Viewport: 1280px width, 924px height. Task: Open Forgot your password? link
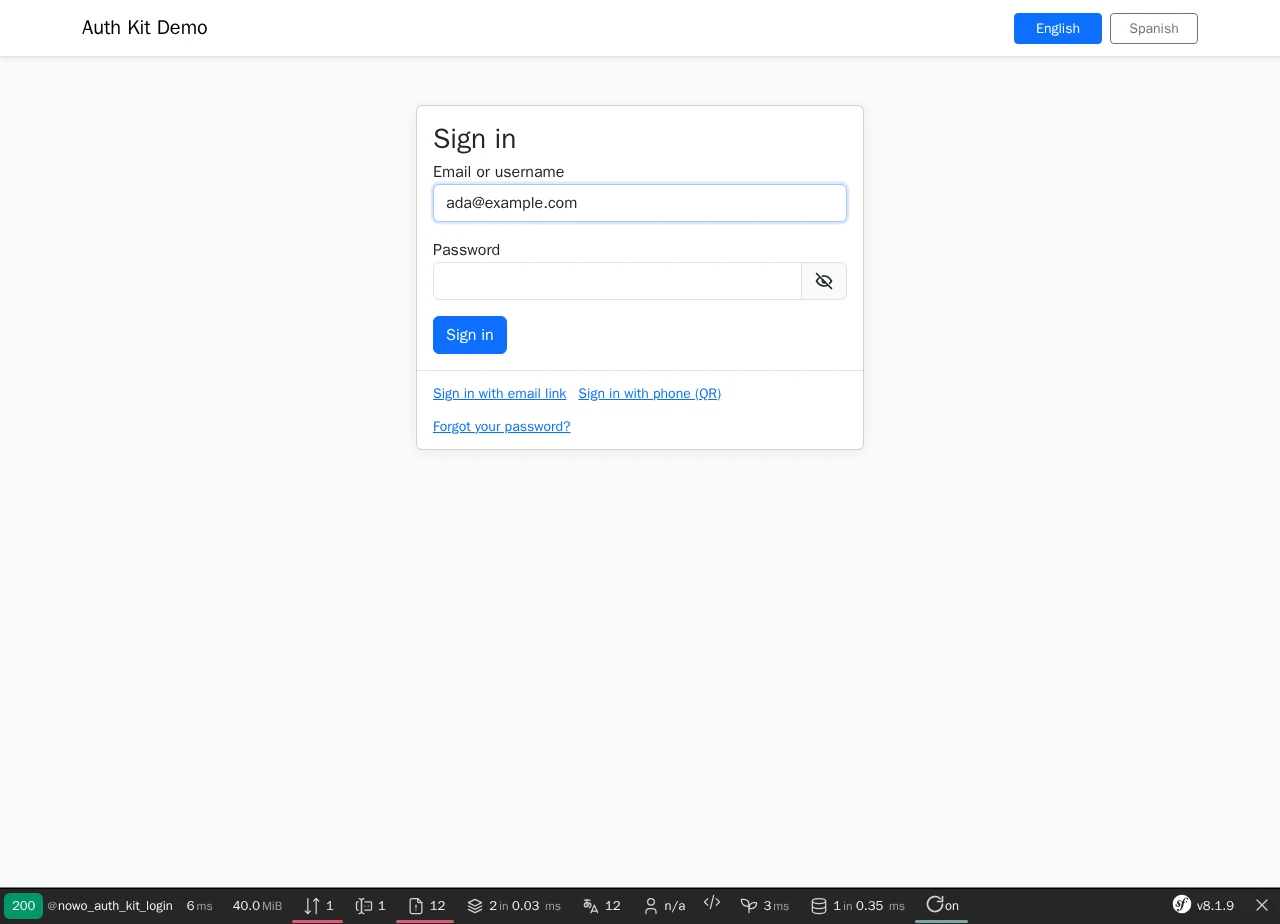[x=502, y=427]
